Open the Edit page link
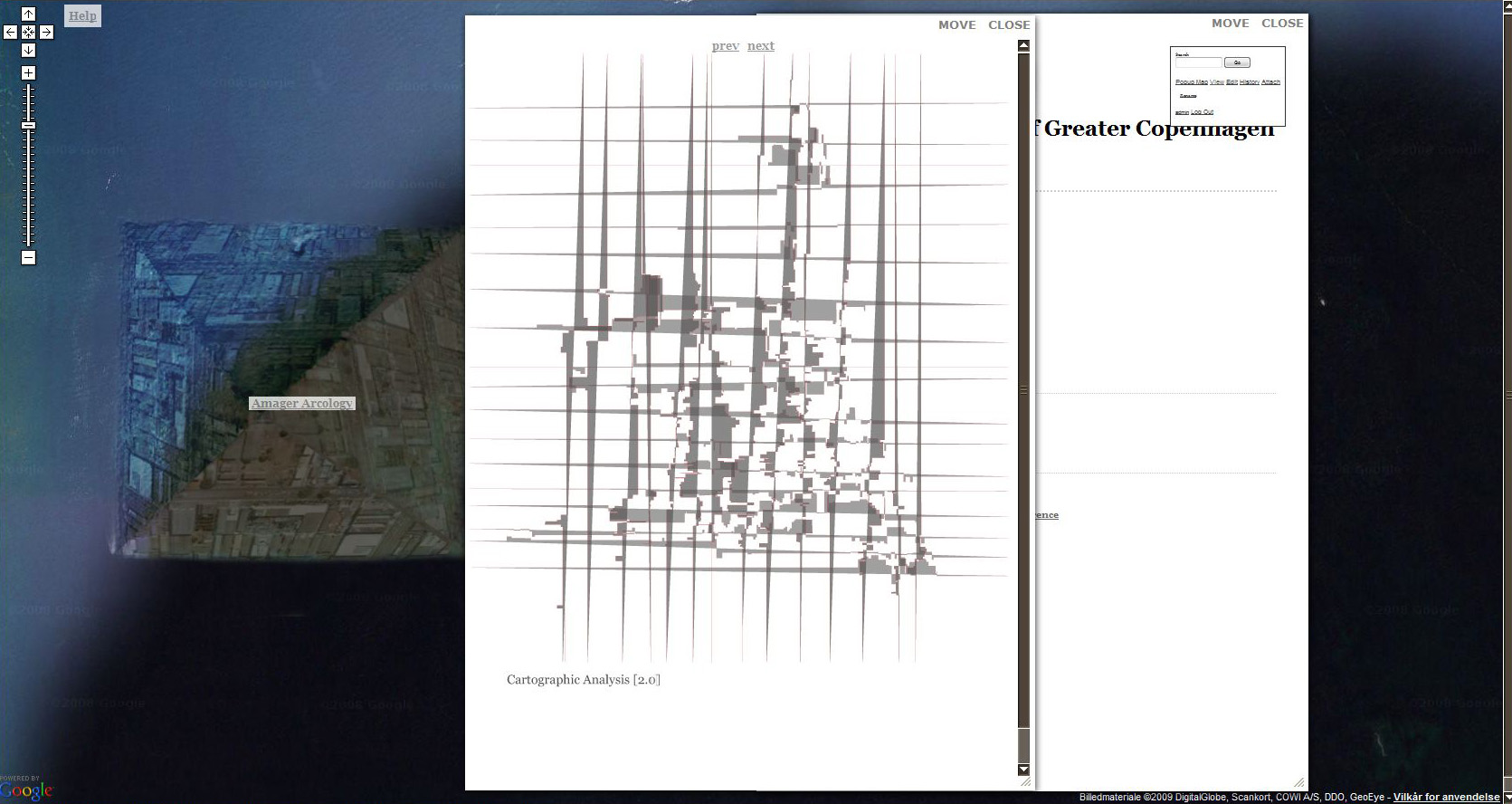The height and width of the screenshot is (804, 1512). pyautogui.click(x=1231, y=82)
